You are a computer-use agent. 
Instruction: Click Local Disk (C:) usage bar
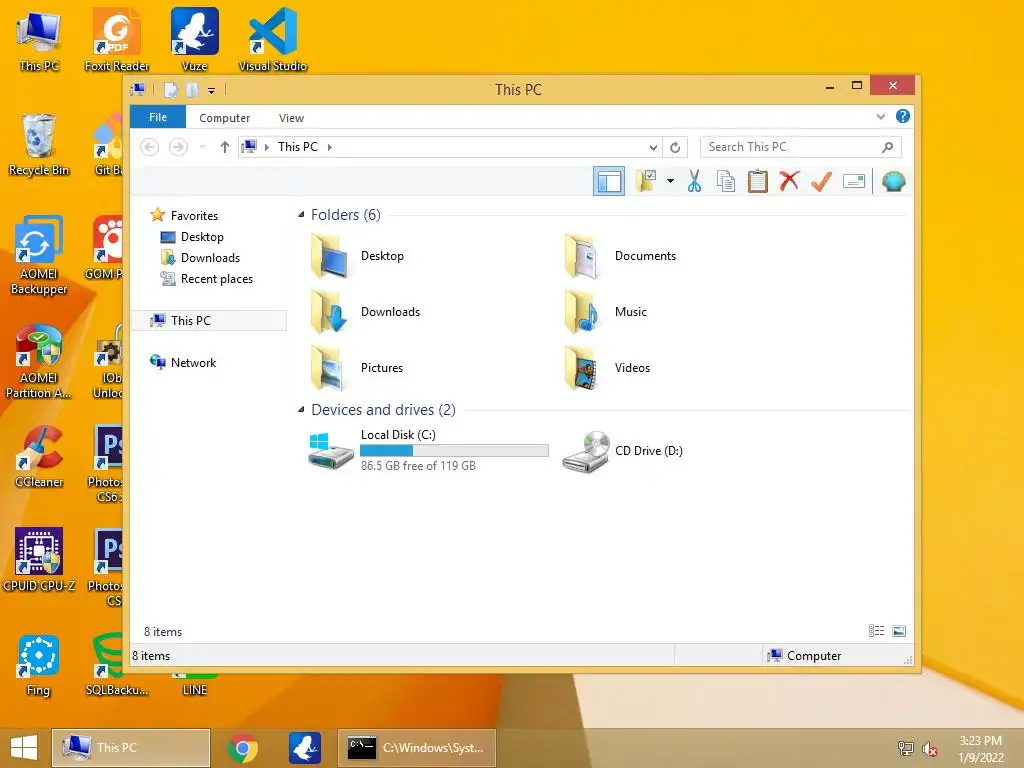(455, 451)
